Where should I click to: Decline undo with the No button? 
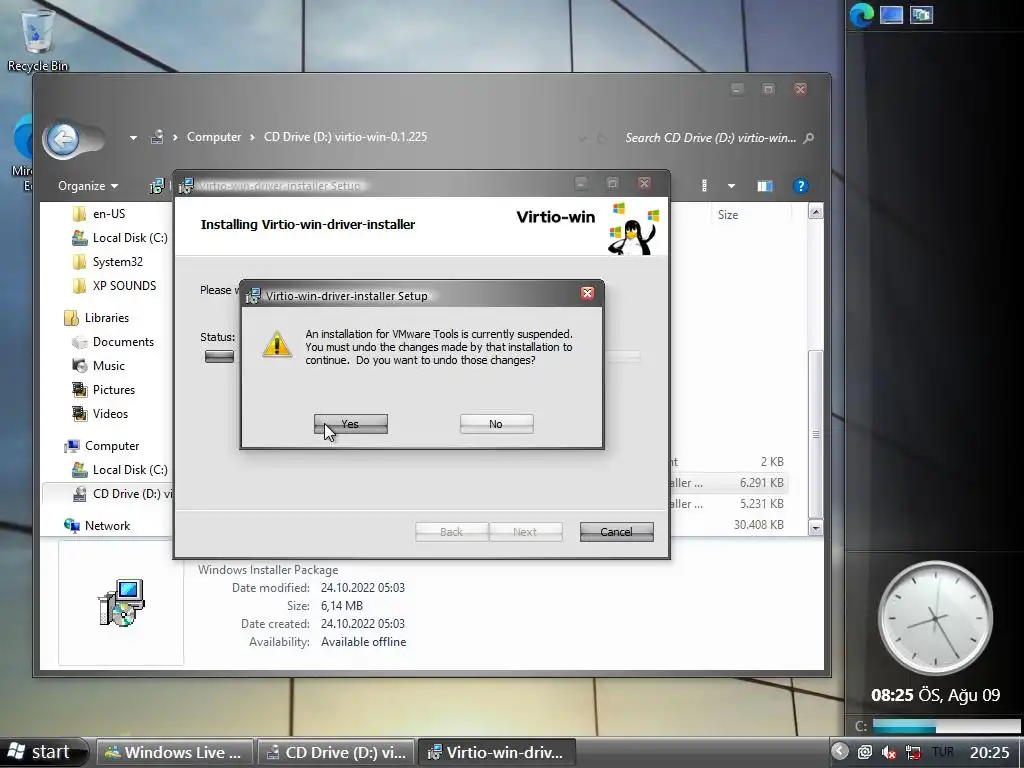pyautogui.click(x=496, y=424)
